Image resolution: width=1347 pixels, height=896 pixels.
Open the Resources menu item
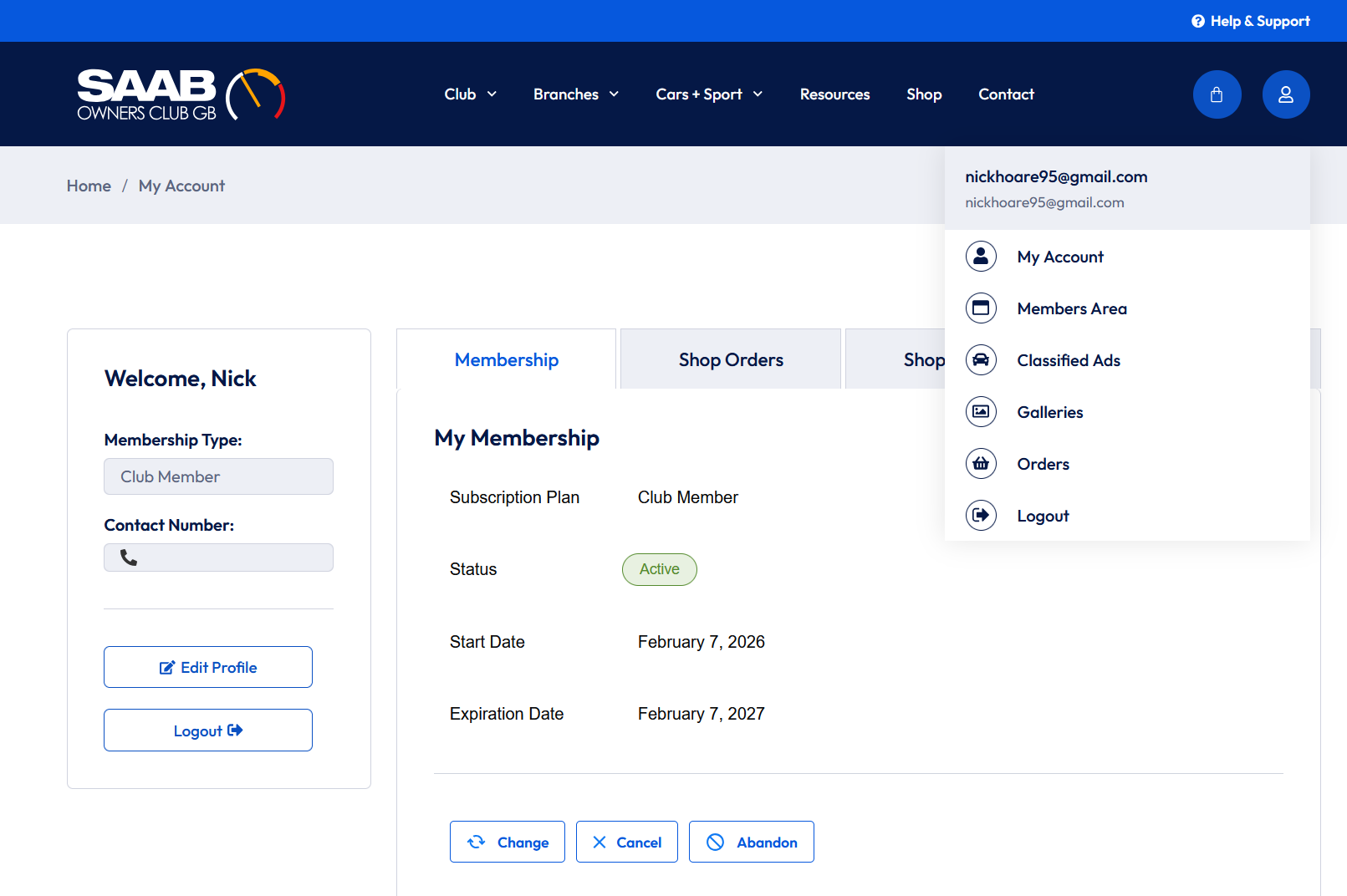pyautogui.click(x=834, y=94)
